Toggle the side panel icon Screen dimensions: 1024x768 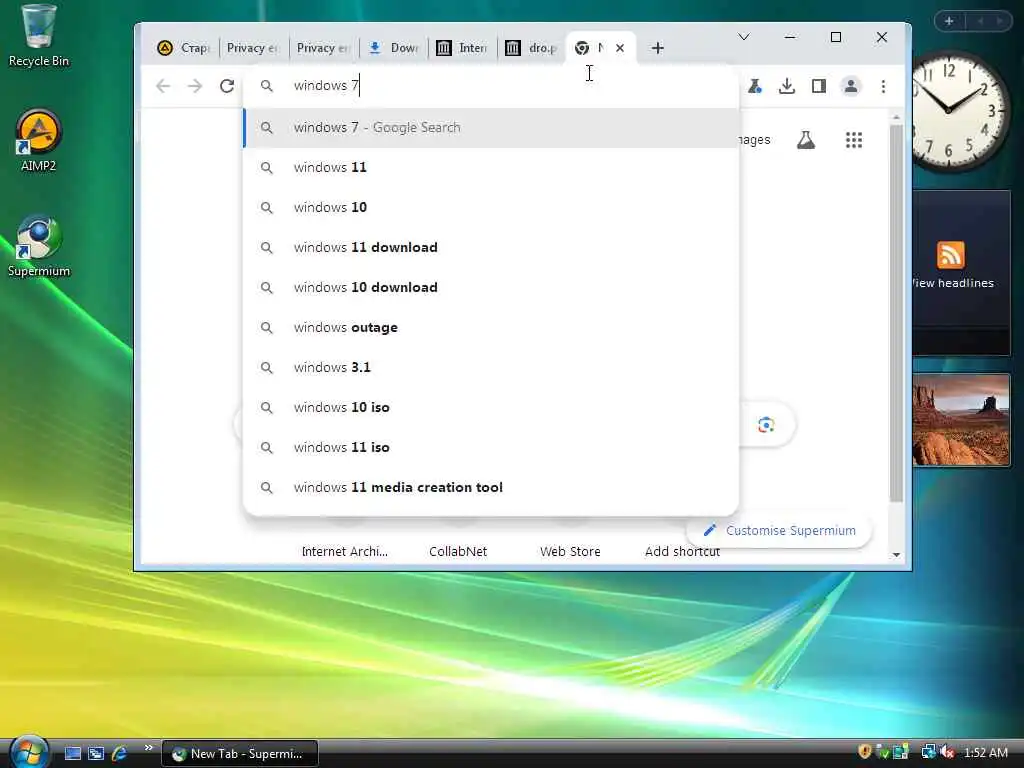[819, 86]
